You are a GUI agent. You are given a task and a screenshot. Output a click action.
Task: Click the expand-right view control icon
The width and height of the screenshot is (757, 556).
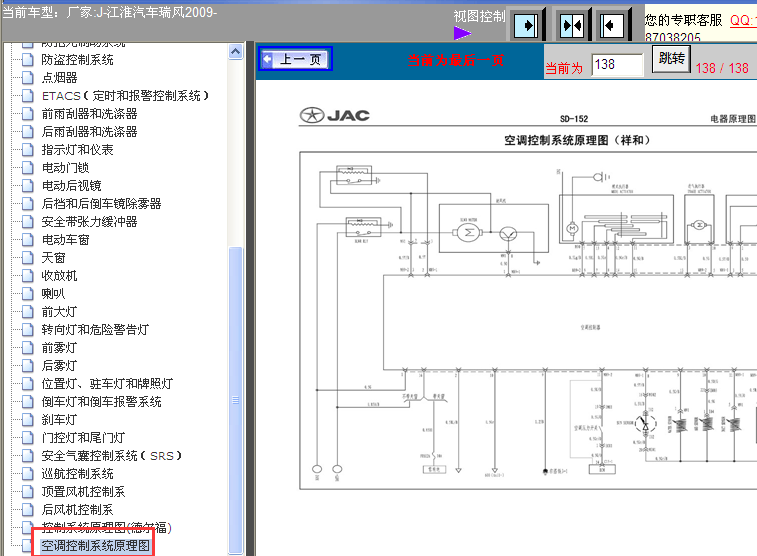pyautogui.click(x=526, y=25)
